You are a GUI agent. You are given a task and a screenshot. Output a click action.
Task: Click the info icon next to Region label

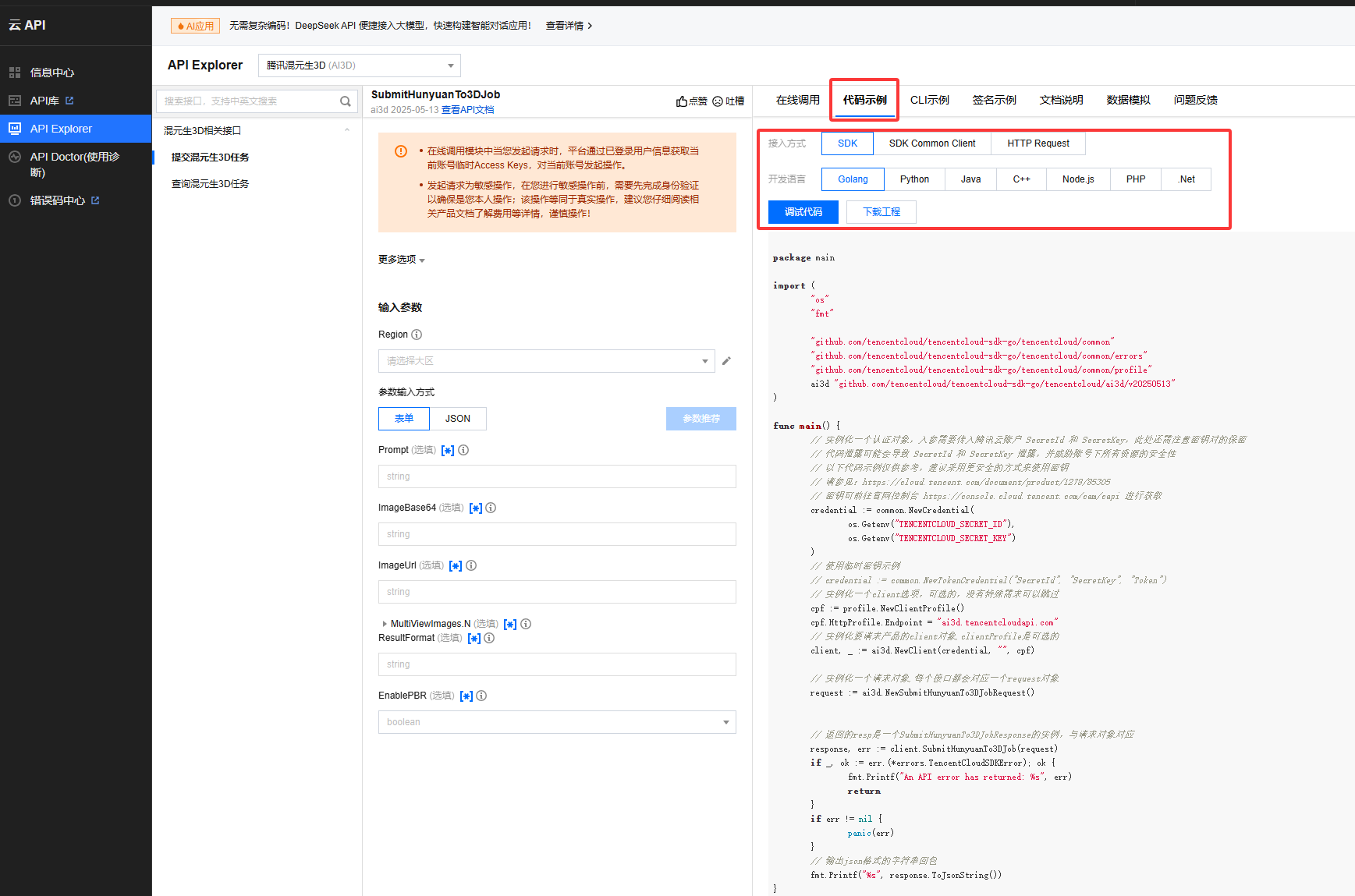point(417,335)
